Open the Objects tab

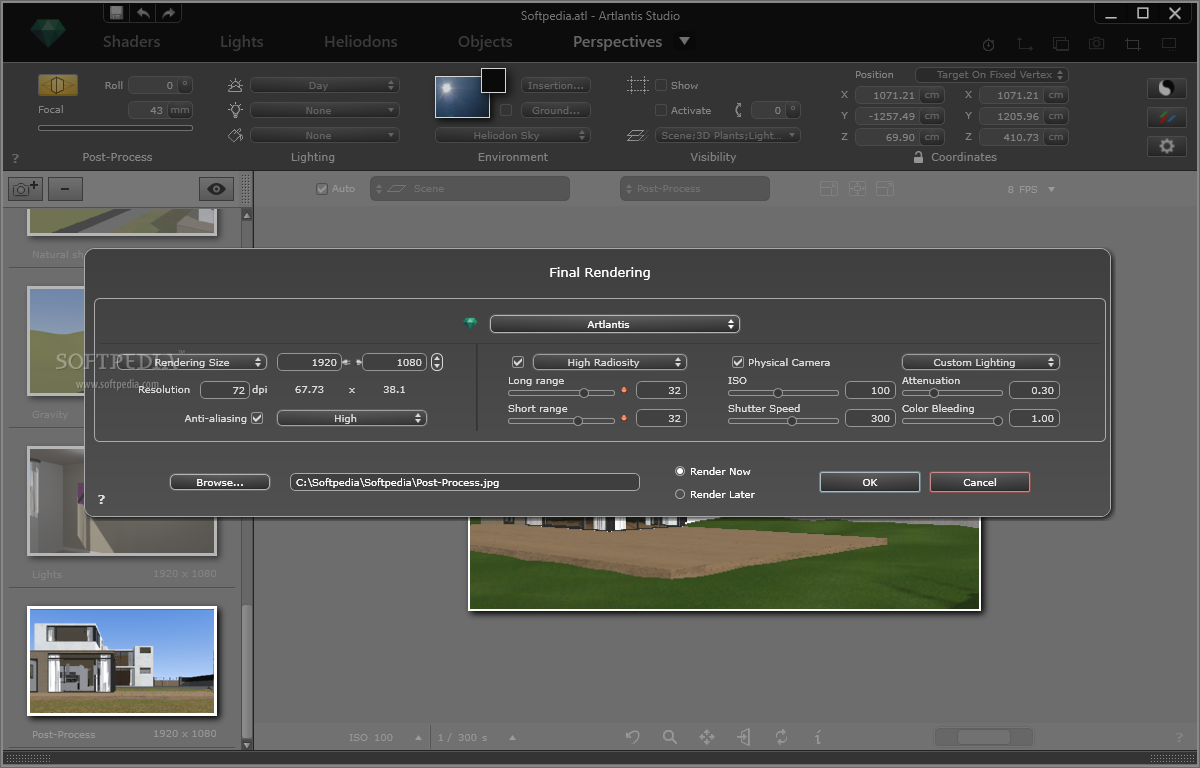click(485, 42)
